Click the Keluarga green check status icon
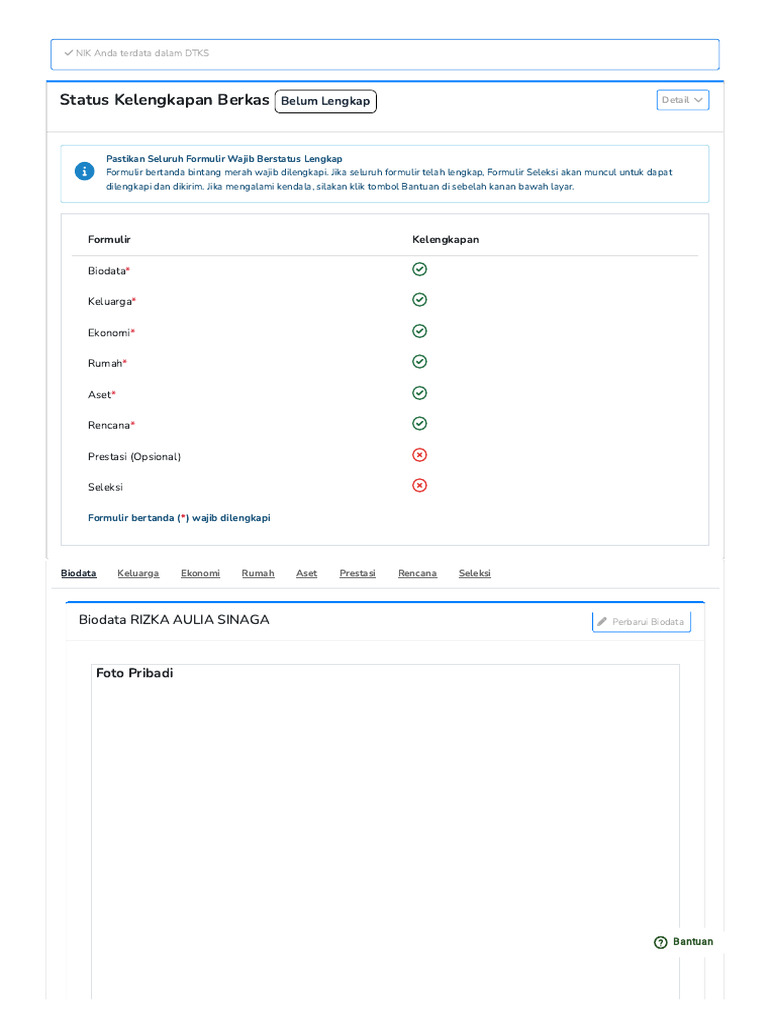The height and width of the screenshot is (1024, 768). 420,300
